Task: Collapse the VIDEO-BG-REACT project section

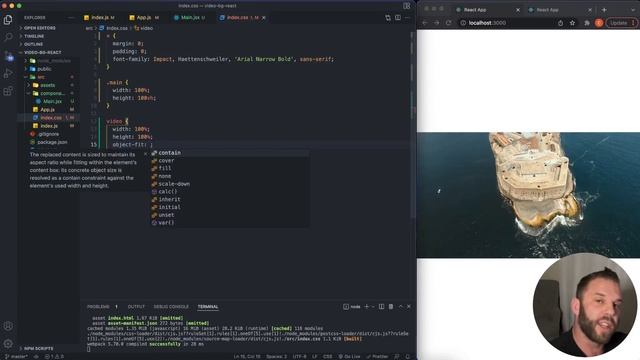Action: [x=42, y=52]
